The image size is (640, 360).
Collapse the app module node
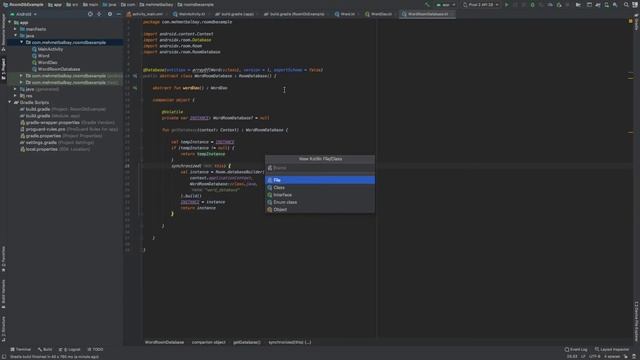tap(10, 22)
